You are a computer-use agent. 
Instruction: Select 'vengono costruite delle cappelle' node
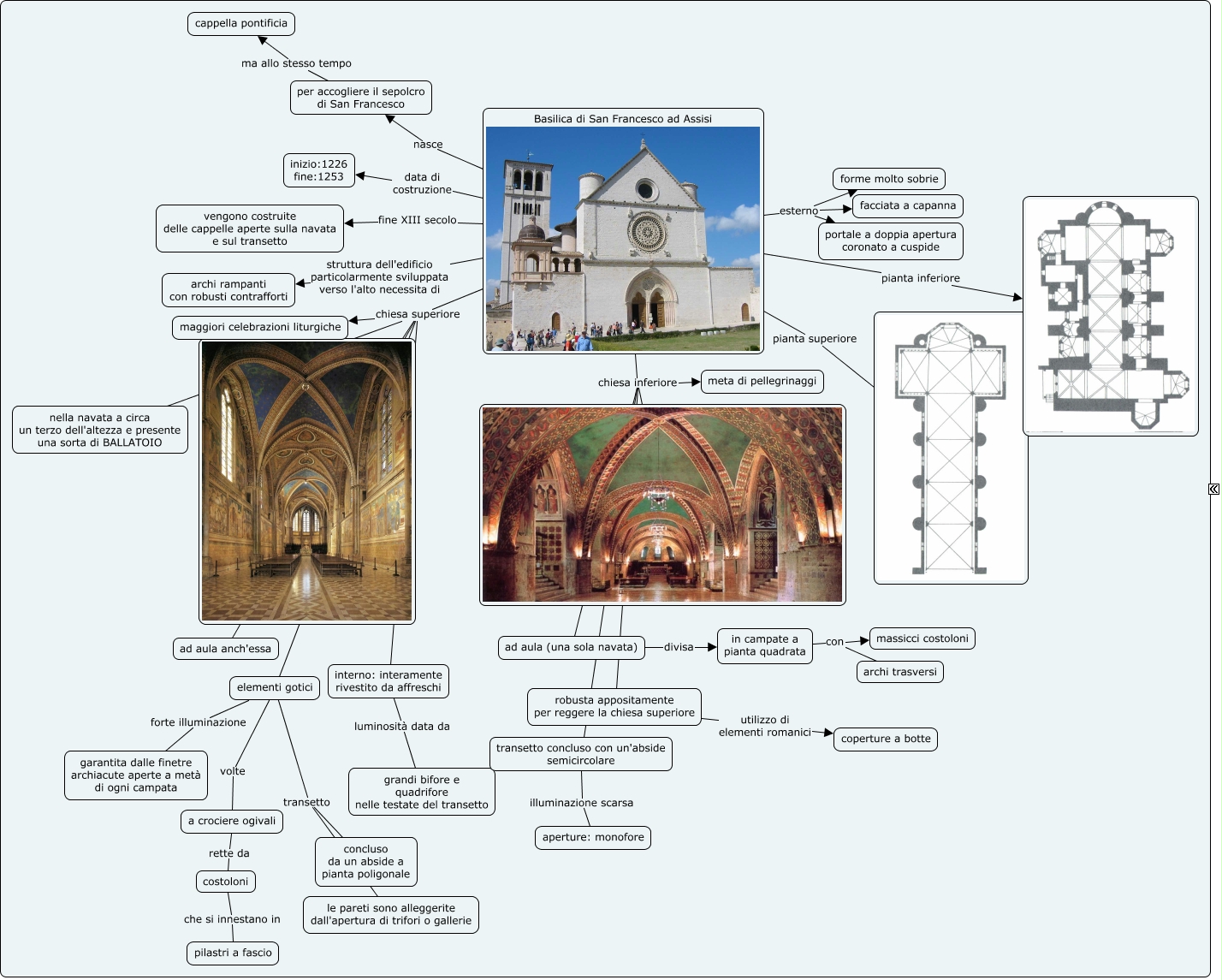(251, 229)
